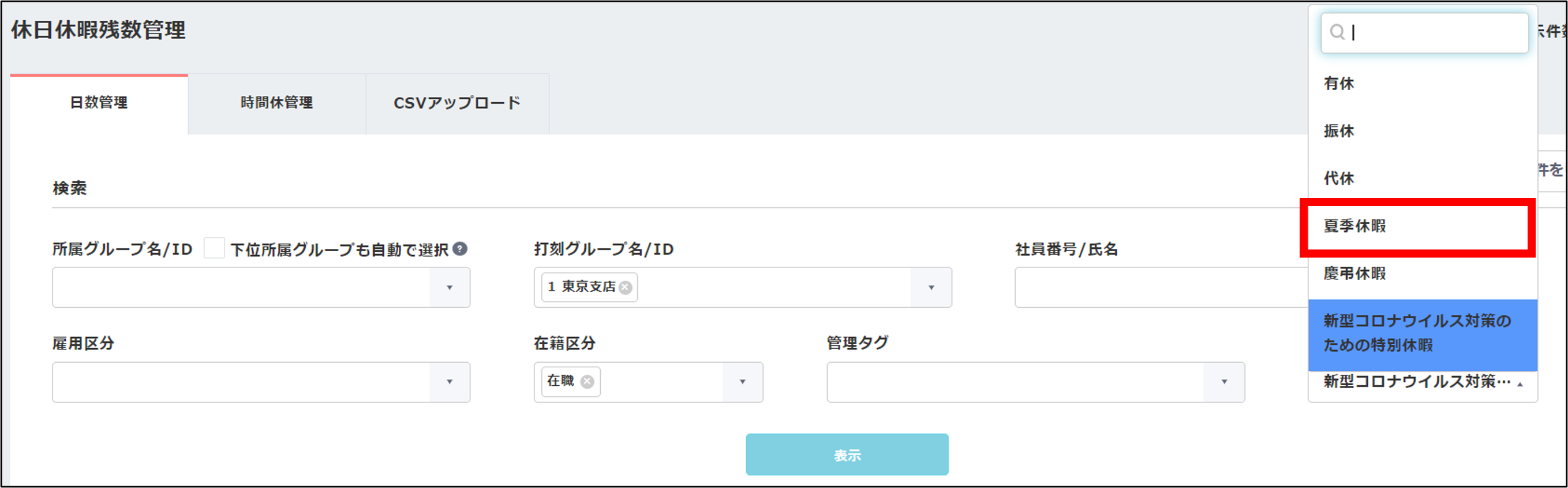Click the help question mark icon
Screen dimensions: 1568x488
[461, 248]
